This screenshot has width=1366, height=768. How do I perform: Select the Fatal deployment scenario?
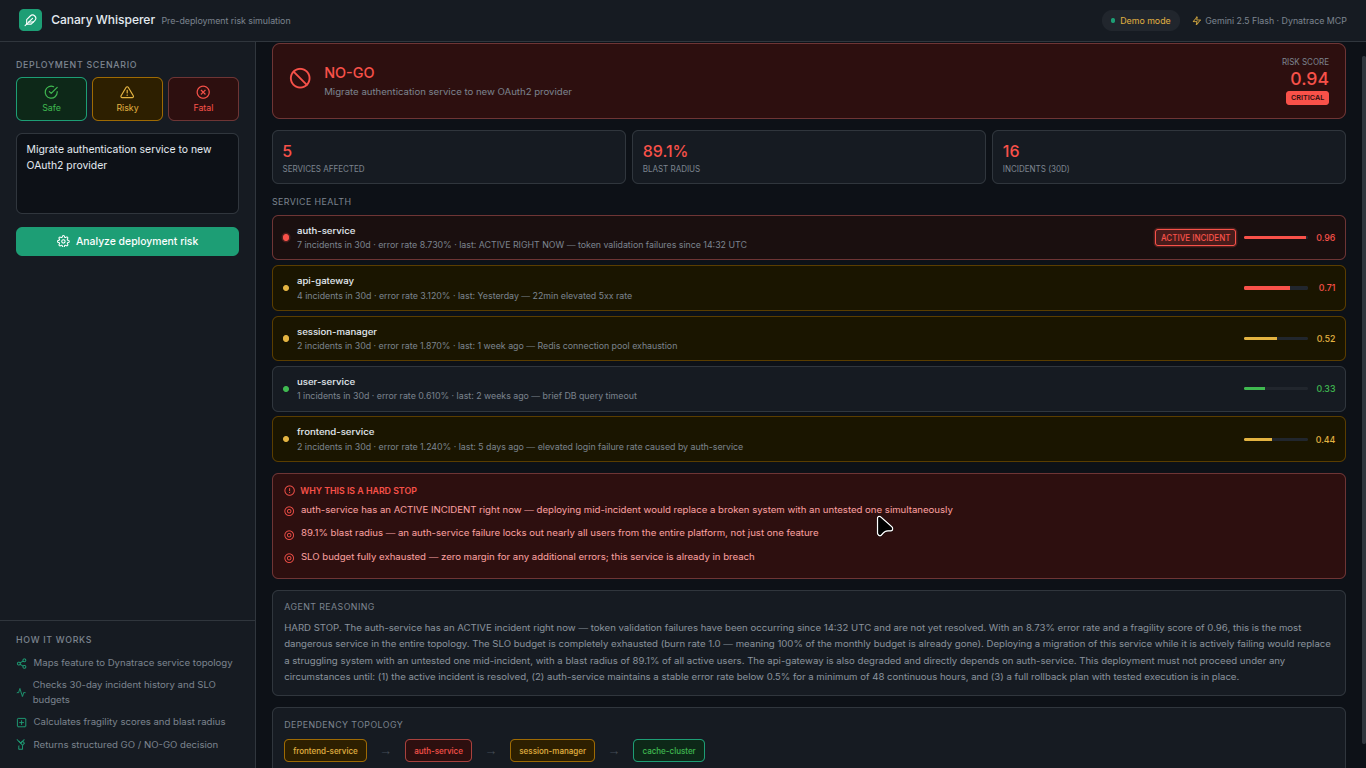203,99
